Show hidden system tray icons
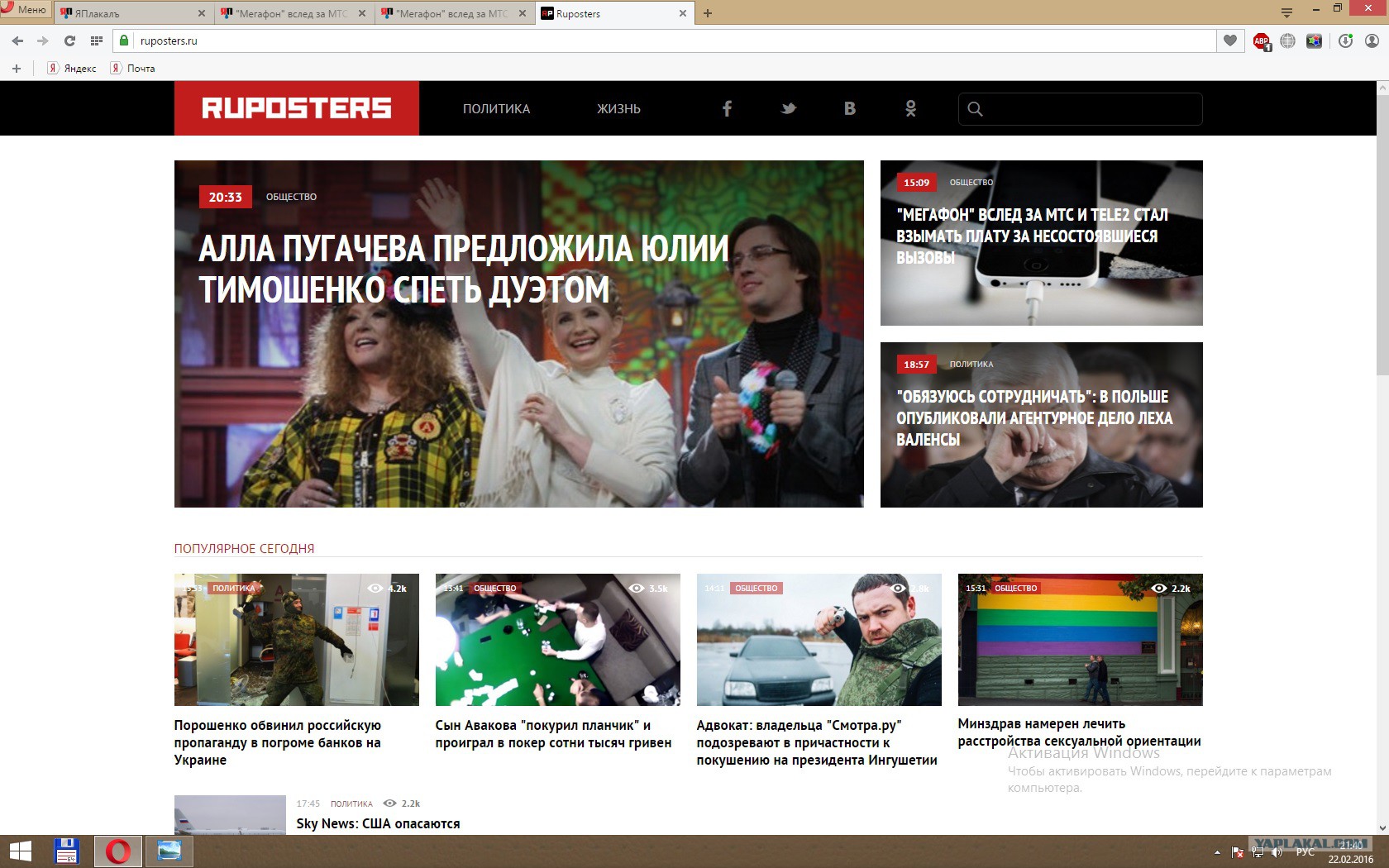Viewport: 1389px width, 868px height. pyautogui.click(x=1217, y=852)
